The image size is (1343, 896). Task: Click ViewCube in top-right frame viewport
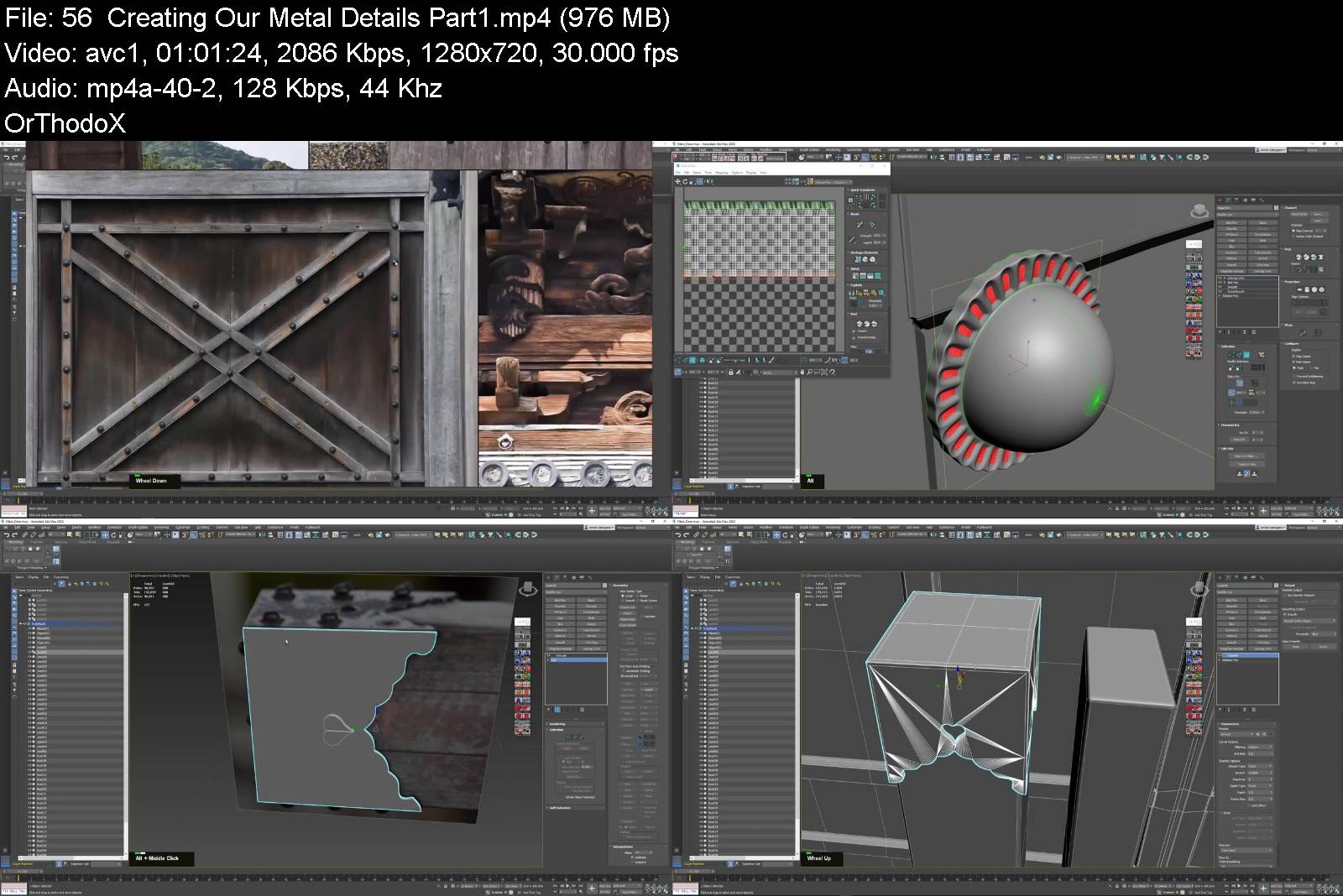1200,211
